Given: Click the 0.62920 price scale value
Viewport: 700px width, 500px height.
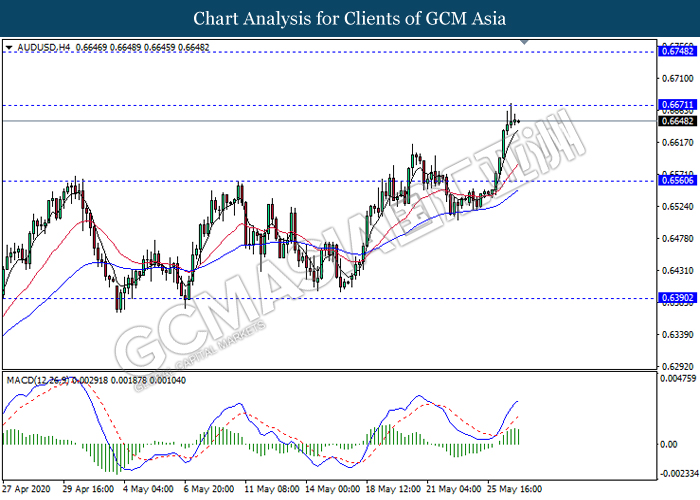Looking at the screenshot, I should [x=678, y=367].
